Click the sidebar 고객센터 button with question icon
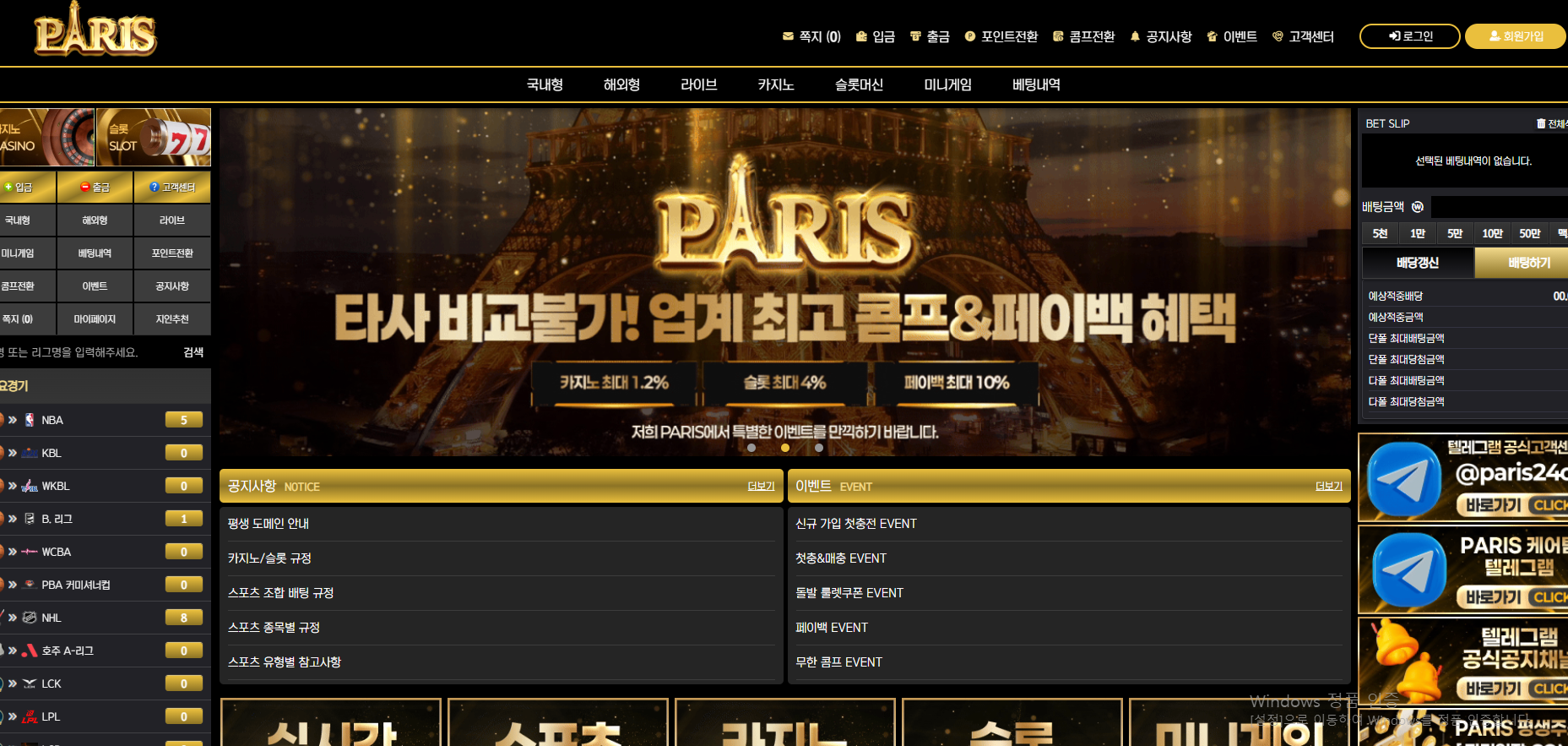Viewport: 1568px width, 746px height. (172, 187)
